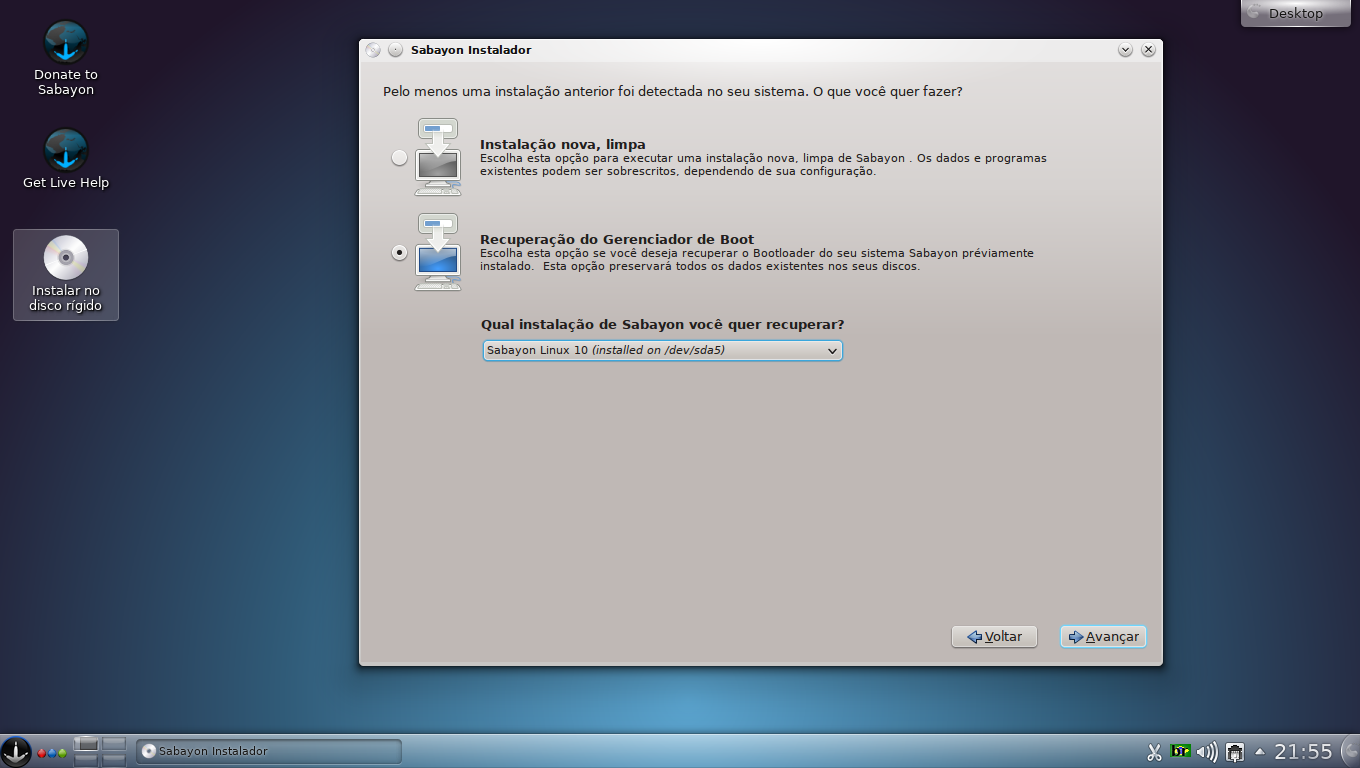Click Recuperação do Gerenciador de Boot heading
The width and height of the screenshot is (1360, 768).
tap(617, 239)
